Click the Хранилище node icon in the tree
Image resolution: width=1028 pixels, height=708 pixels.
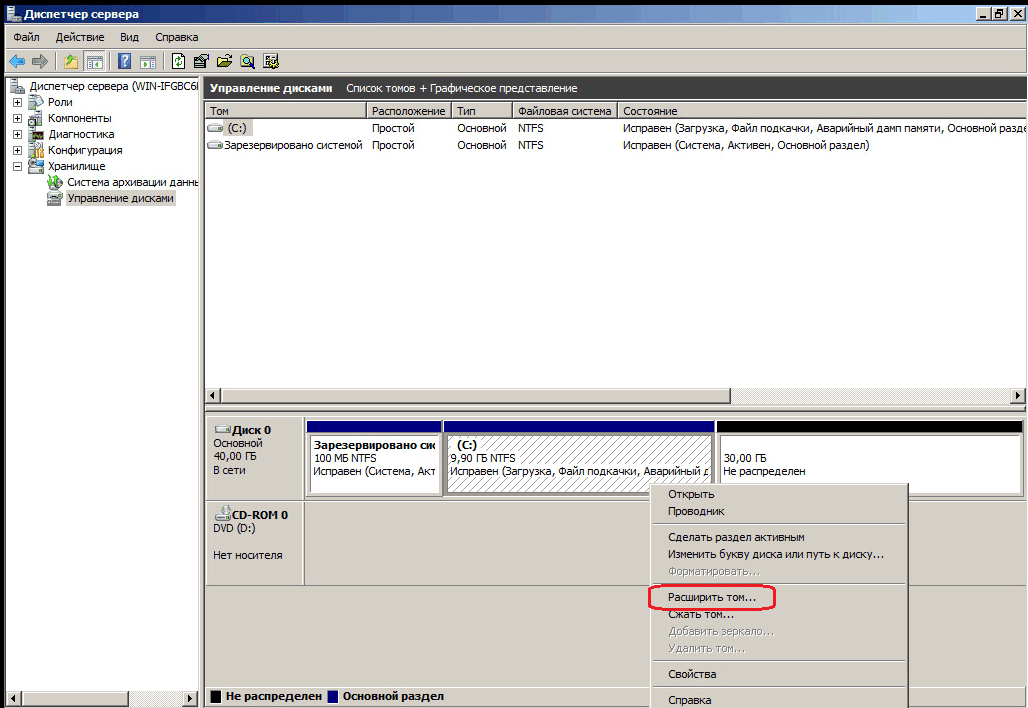(x=36, y=166)
